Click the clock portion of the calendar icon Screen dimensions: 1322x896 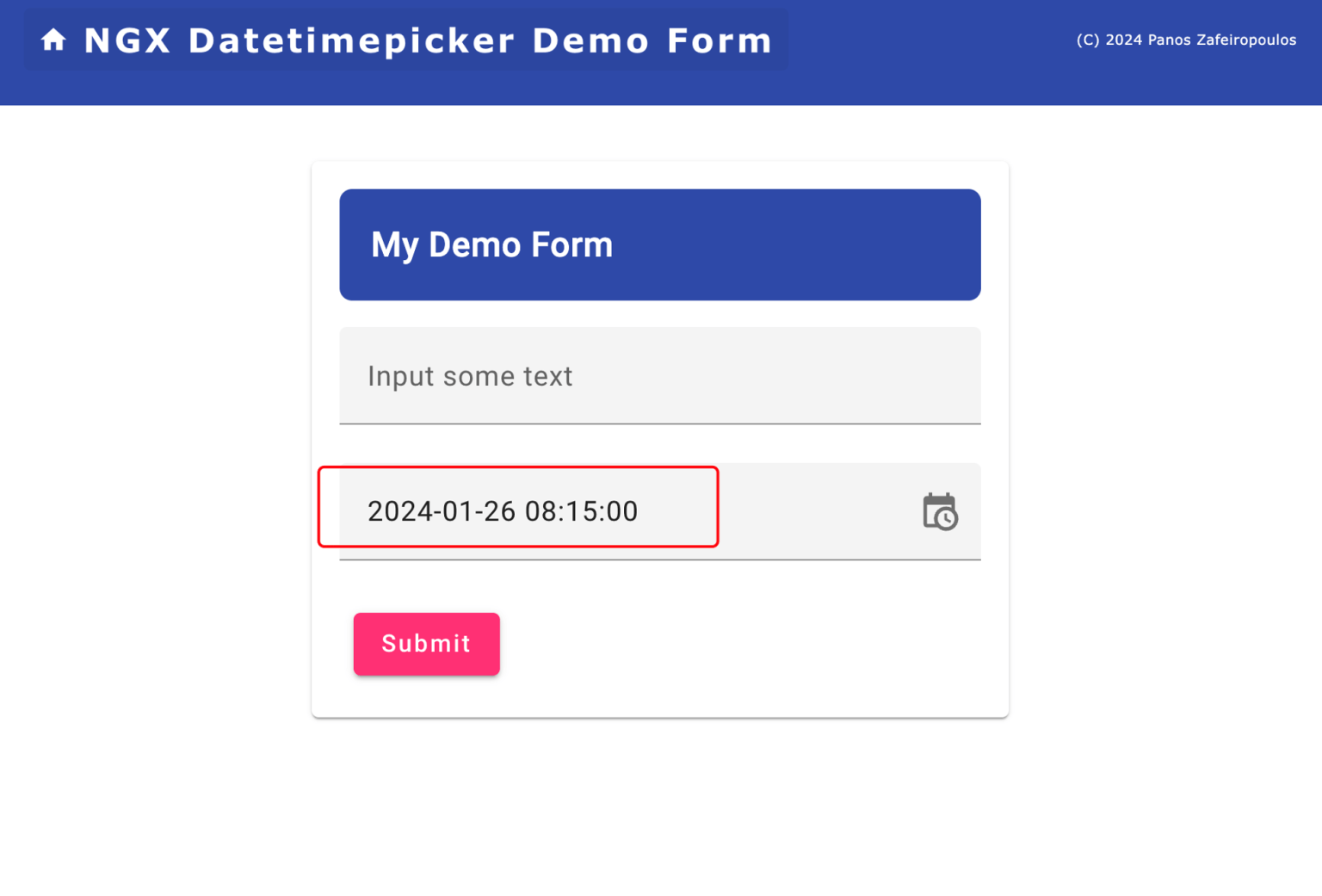pos(948,518)
